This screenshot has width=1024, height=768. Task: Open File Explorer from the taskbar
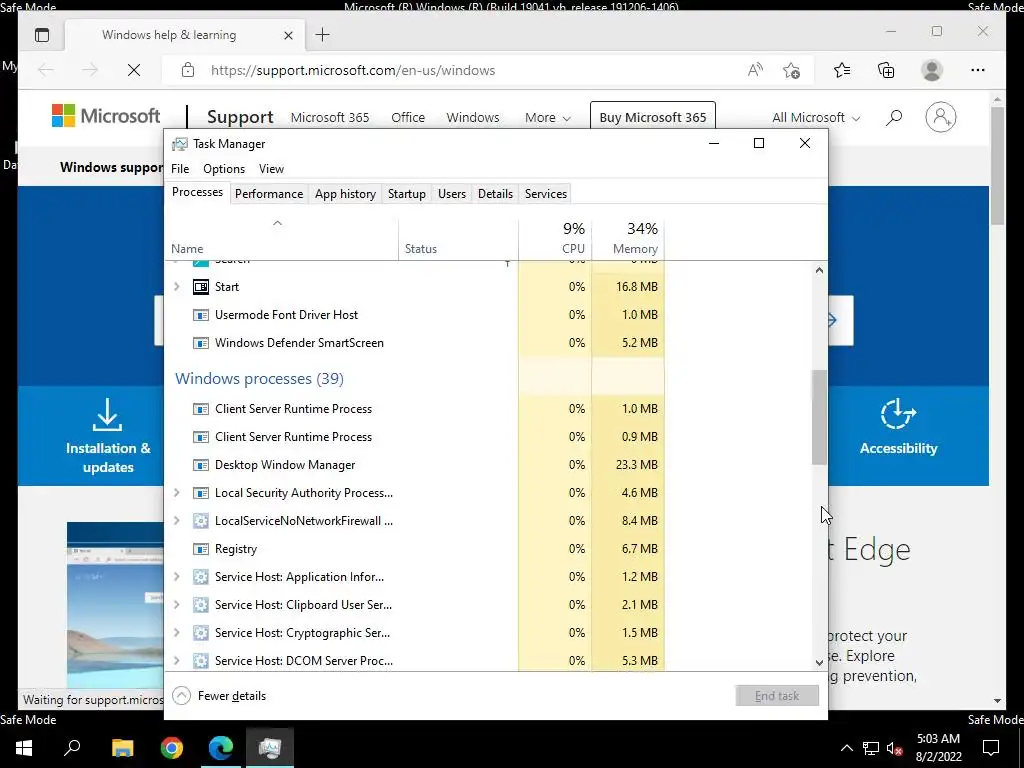pos(122,747)
